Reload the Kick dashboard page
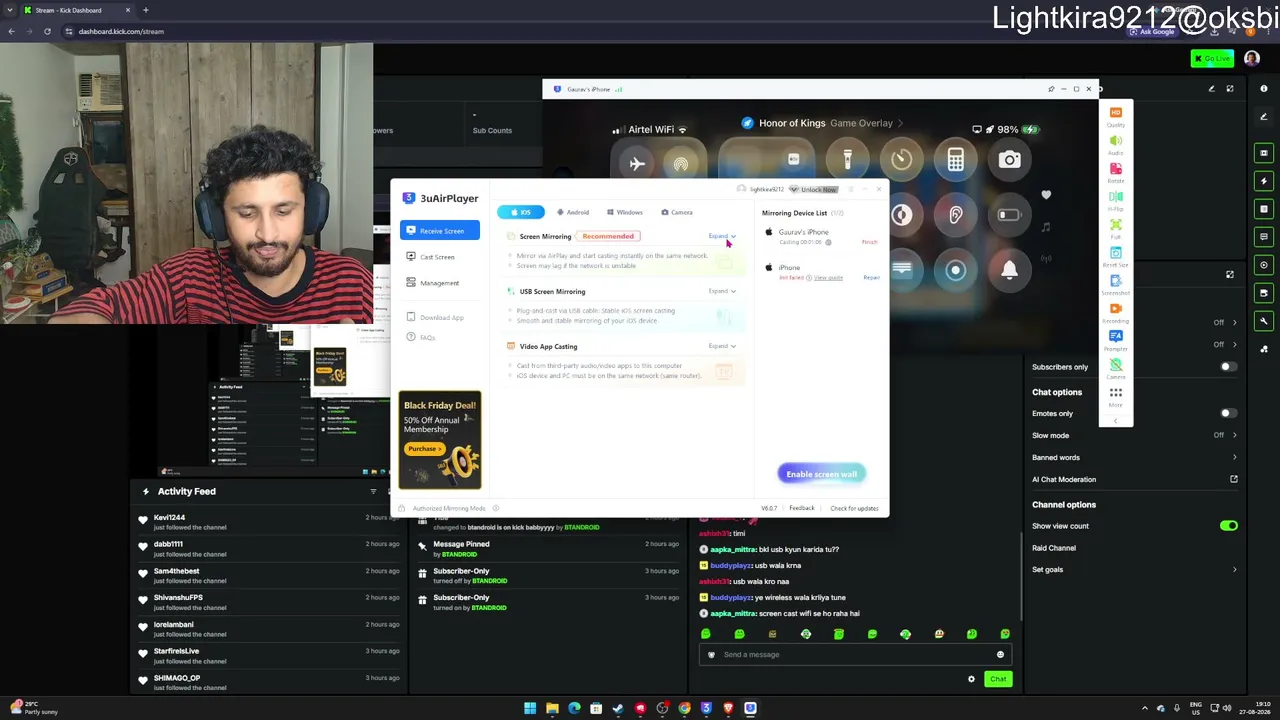The image size is (1280, 720). [x=47, y=31]
